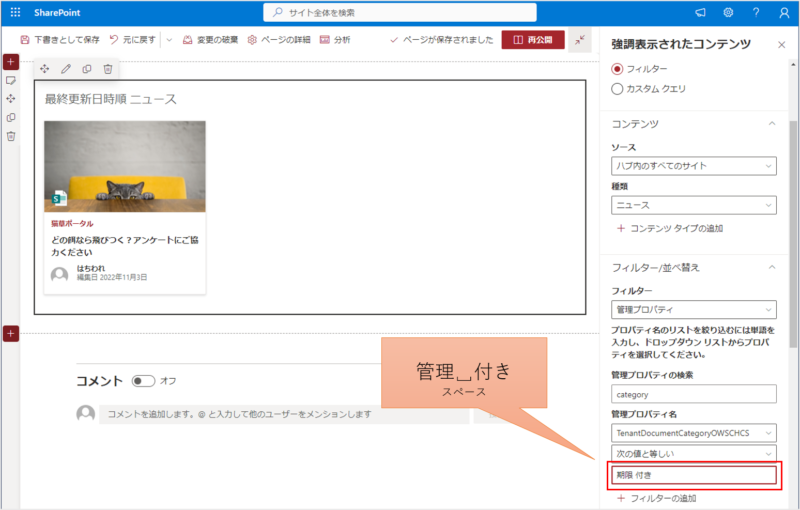Collapse the コンテンツ section chevron
Screen dimensions: 800x510
click(x=771, y=123)
